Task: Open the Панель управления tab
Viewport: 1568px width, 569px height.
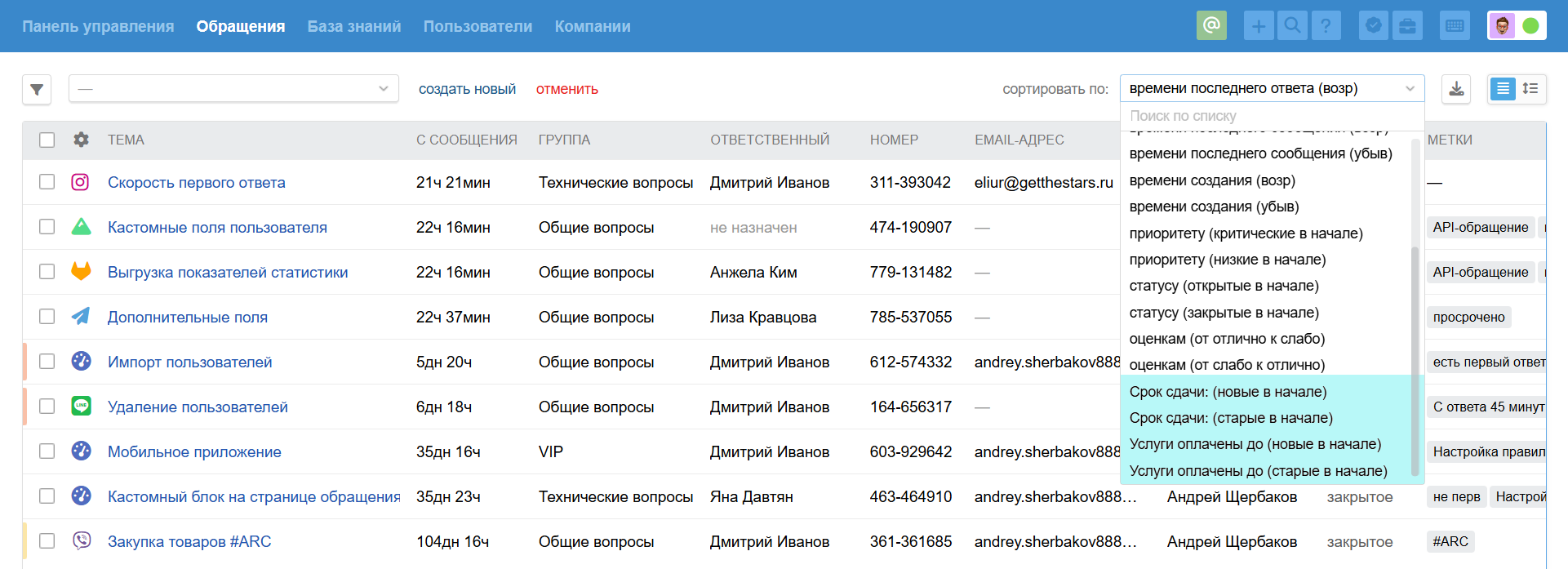Action: click(x=98, y=26)
